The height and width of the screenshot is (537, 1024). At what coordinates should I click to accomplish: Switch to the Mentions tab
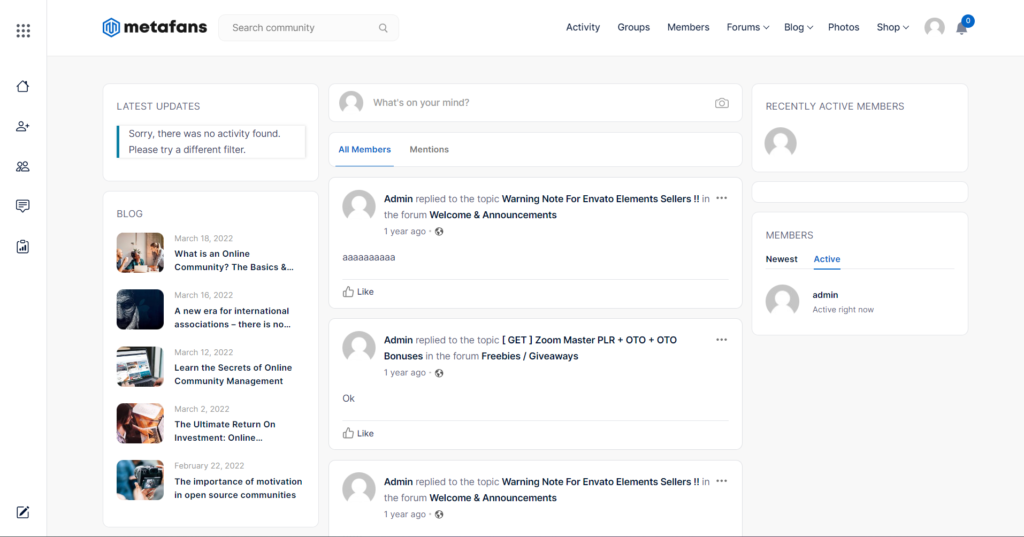[x=429, y=150]
